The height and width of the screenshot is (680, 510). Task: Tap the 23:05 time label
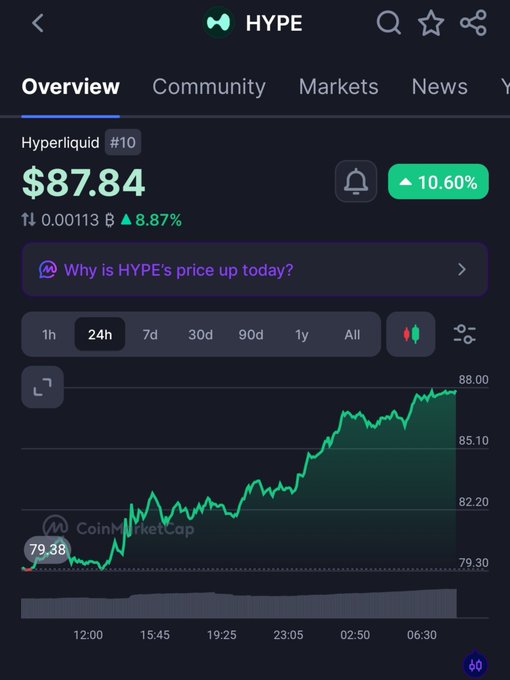[288, 635]
